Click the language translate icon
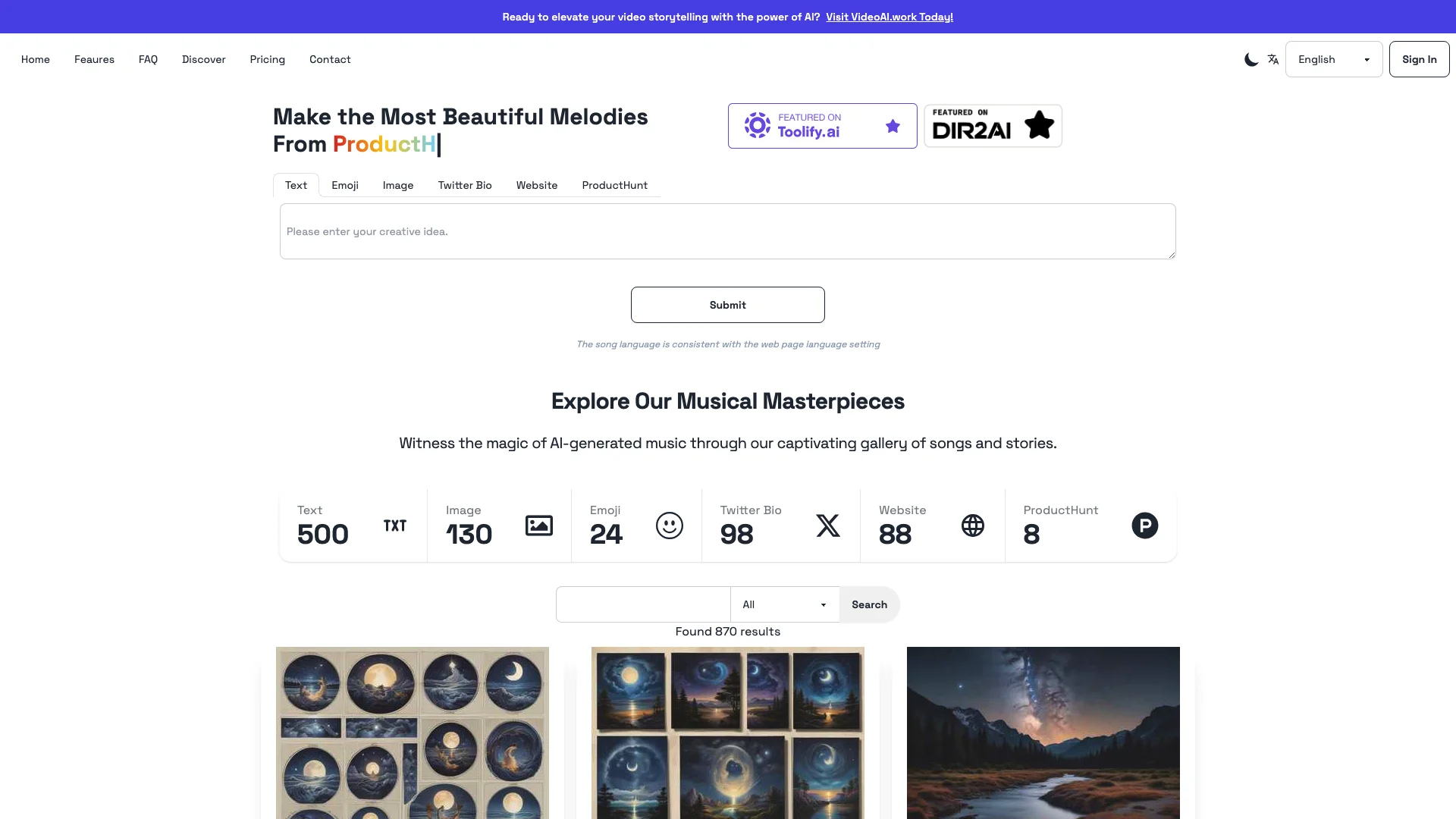The width and height of the screenshot is (1456, 819). [1273, 59]
